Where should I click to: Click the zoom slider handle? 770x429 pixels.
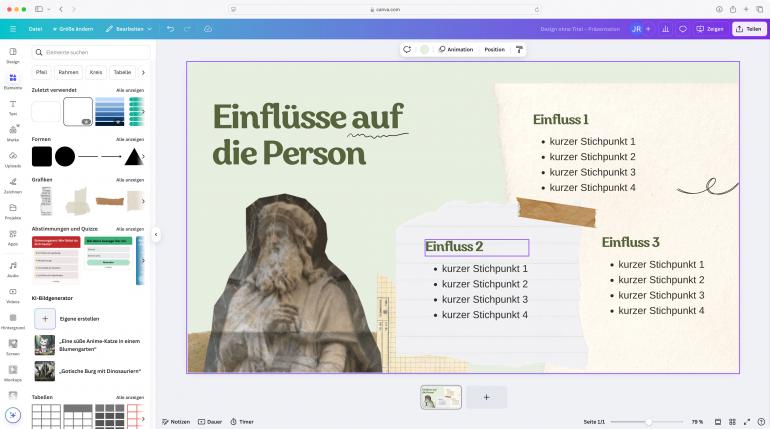point(649,422)
